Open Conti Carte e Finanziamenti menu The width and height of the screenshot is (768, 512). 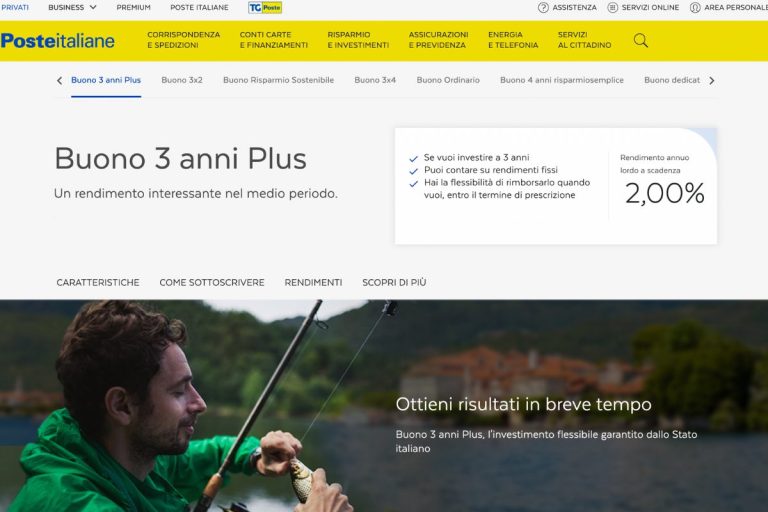274,40
